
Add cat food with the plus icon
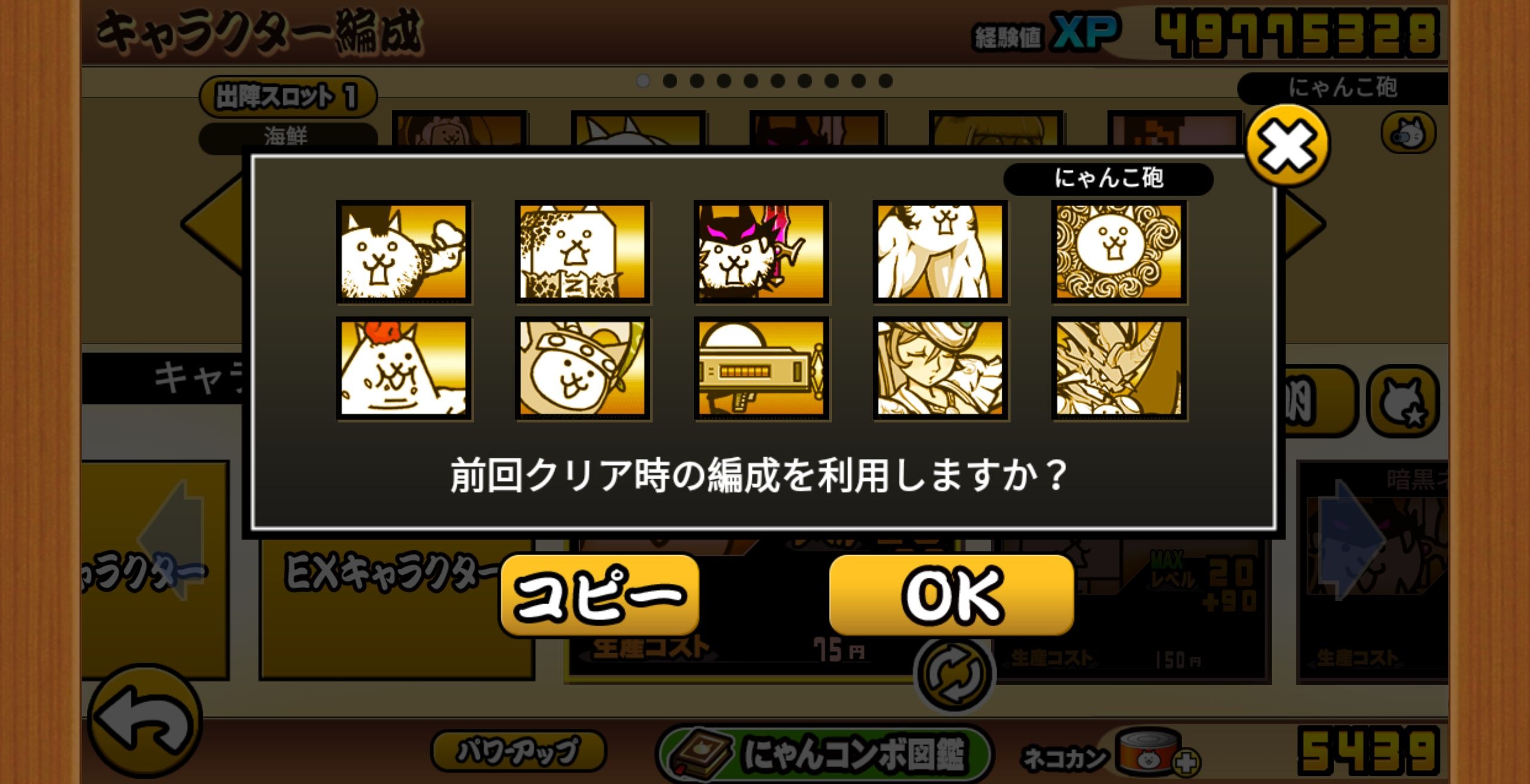(1186, 762)
